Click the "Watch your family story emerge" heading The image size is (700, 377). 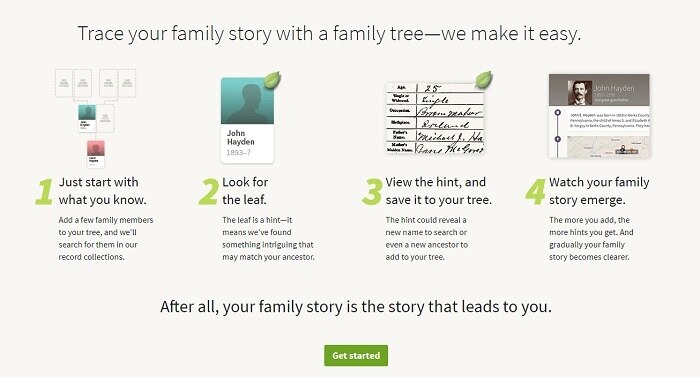599,191
